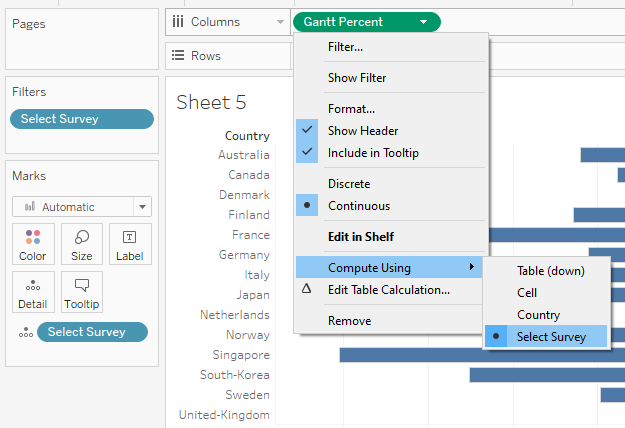Click Gantt Percent pill dropdown arrow
Screen dimensions: 625x428
click(424, 21)
